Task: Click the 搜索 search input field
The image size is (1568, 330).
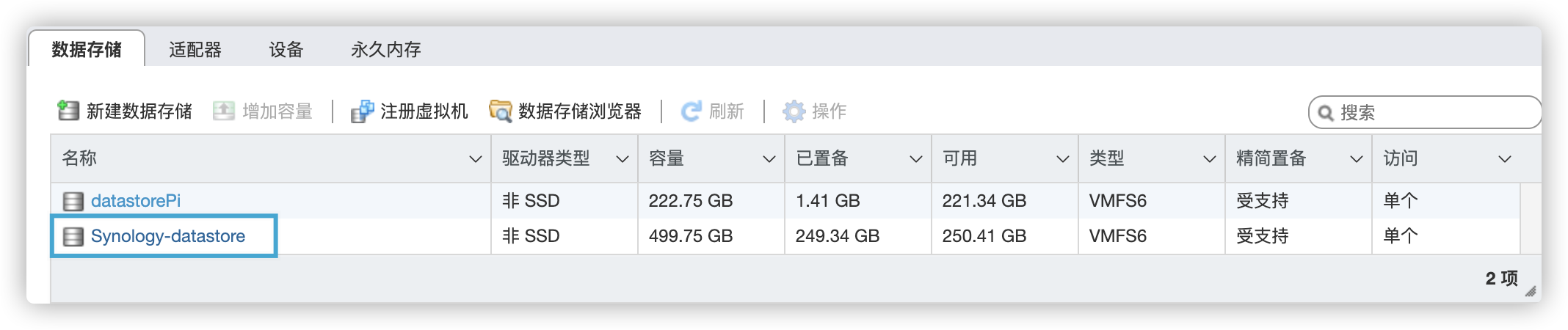Action: click(1424, 112)
